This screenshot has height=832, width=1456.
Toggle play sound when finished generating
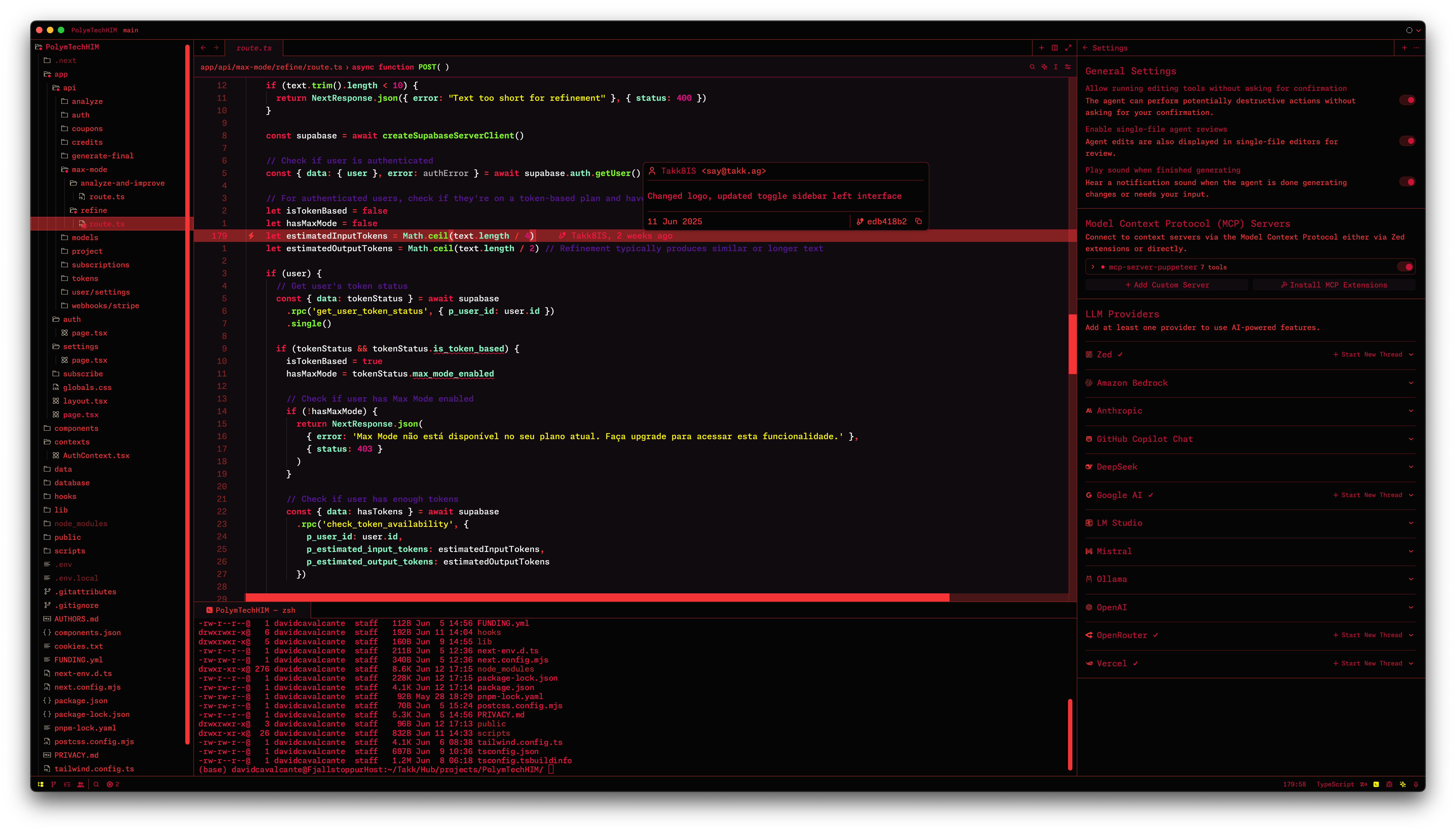[1408, 182]
